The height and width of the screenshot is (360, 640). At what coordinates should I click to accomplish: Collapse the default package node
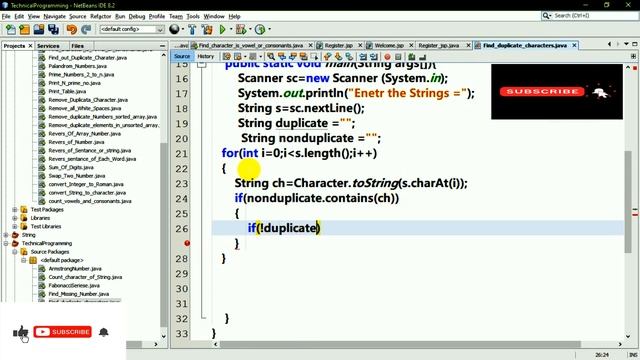click(24, 260)
